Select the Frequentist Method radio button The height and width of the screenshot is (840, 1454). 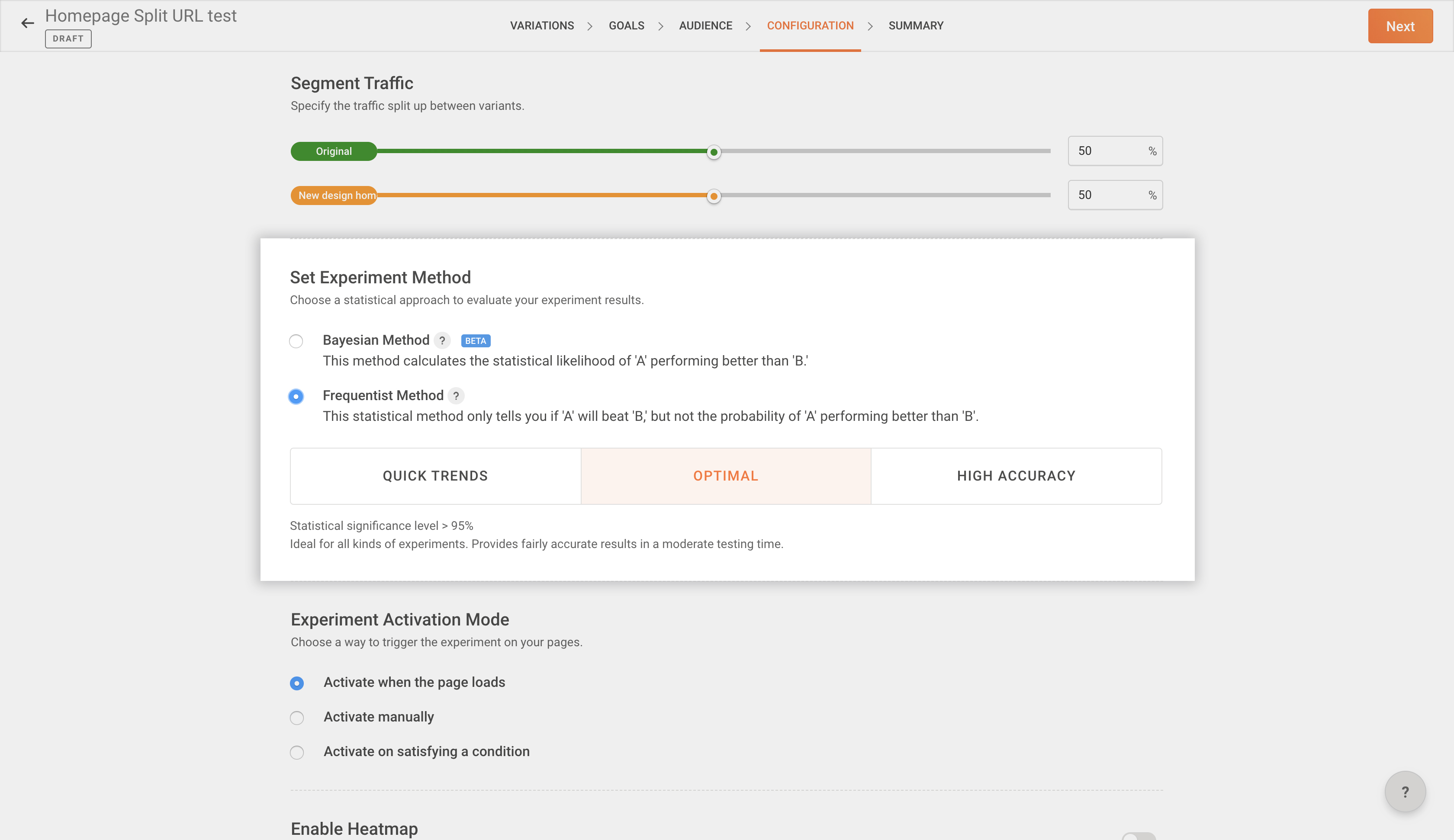click(296, 396)
